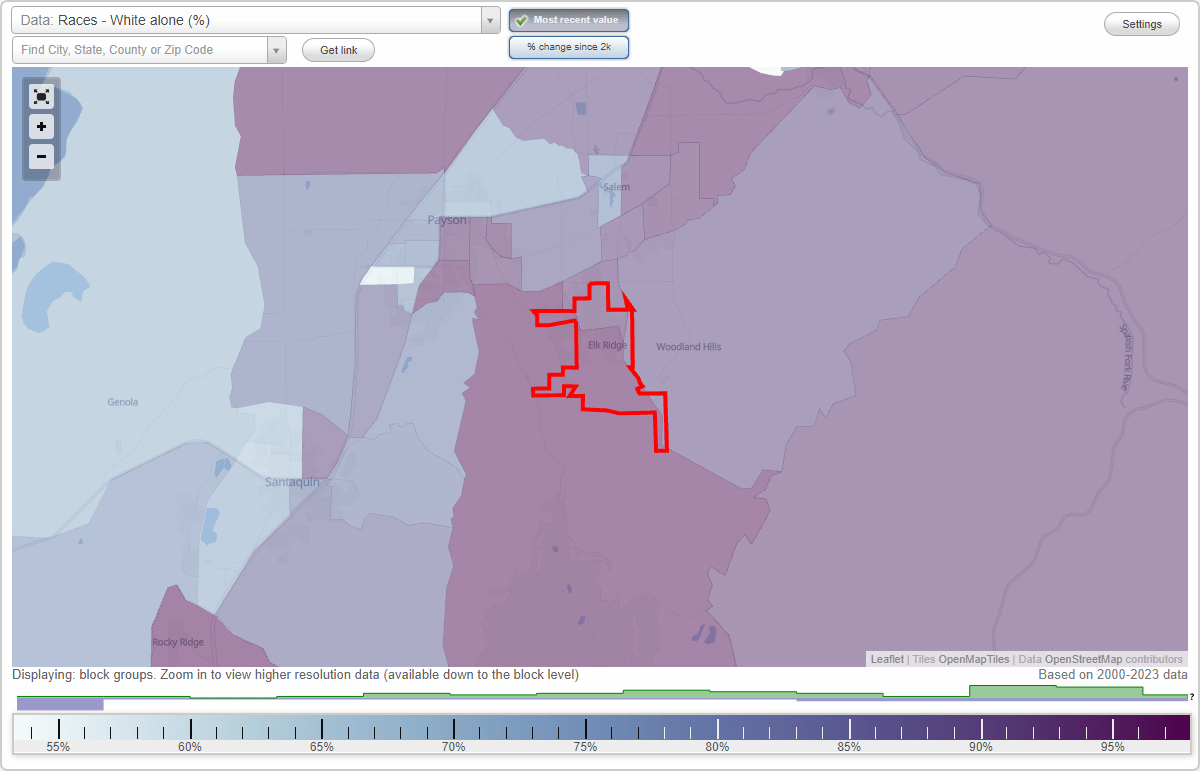Open the Data metric dropdown

tap(488, 20)
